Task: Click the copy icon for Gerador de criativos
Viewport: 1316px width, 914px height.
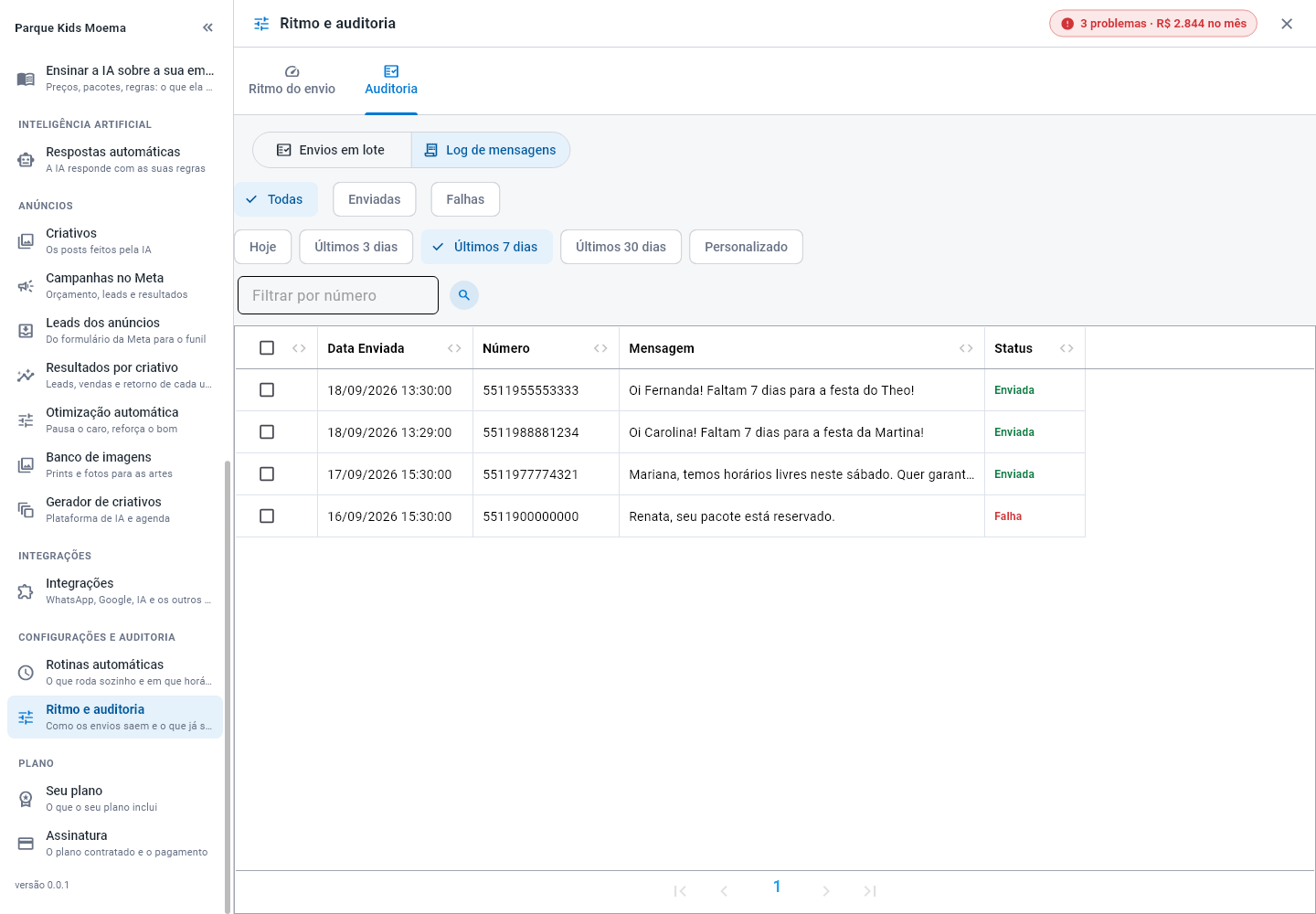Action: pyautogui.click(x=26, y=510)
